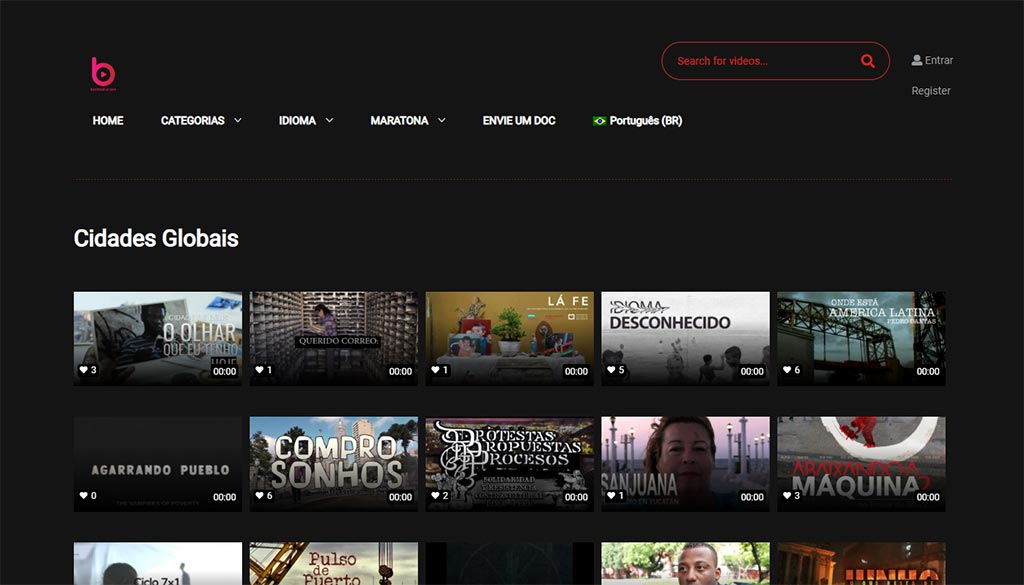Open Envie um Doc page
Image resolution: width=1024 pixels, height=585 pixels.
click(x=519, y=121)
